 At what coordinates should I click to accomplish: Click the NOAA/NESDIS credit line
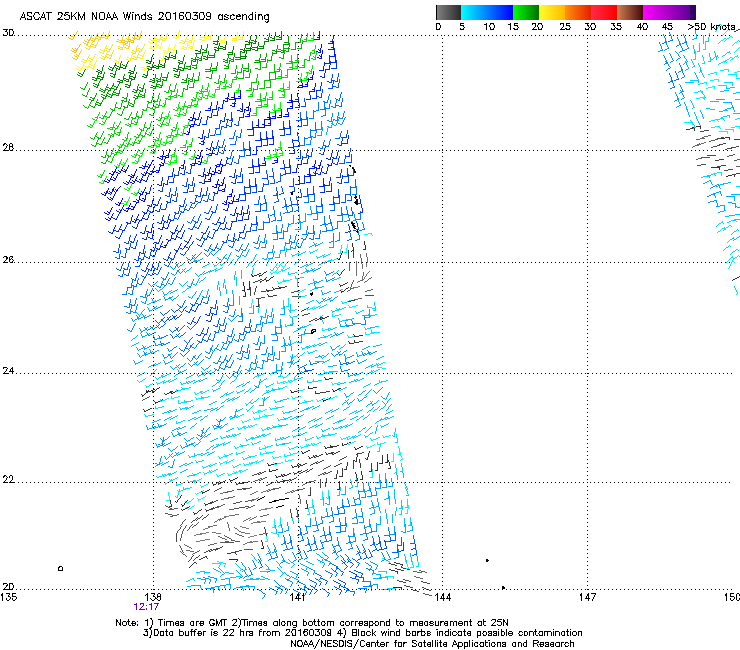[432, 644]
